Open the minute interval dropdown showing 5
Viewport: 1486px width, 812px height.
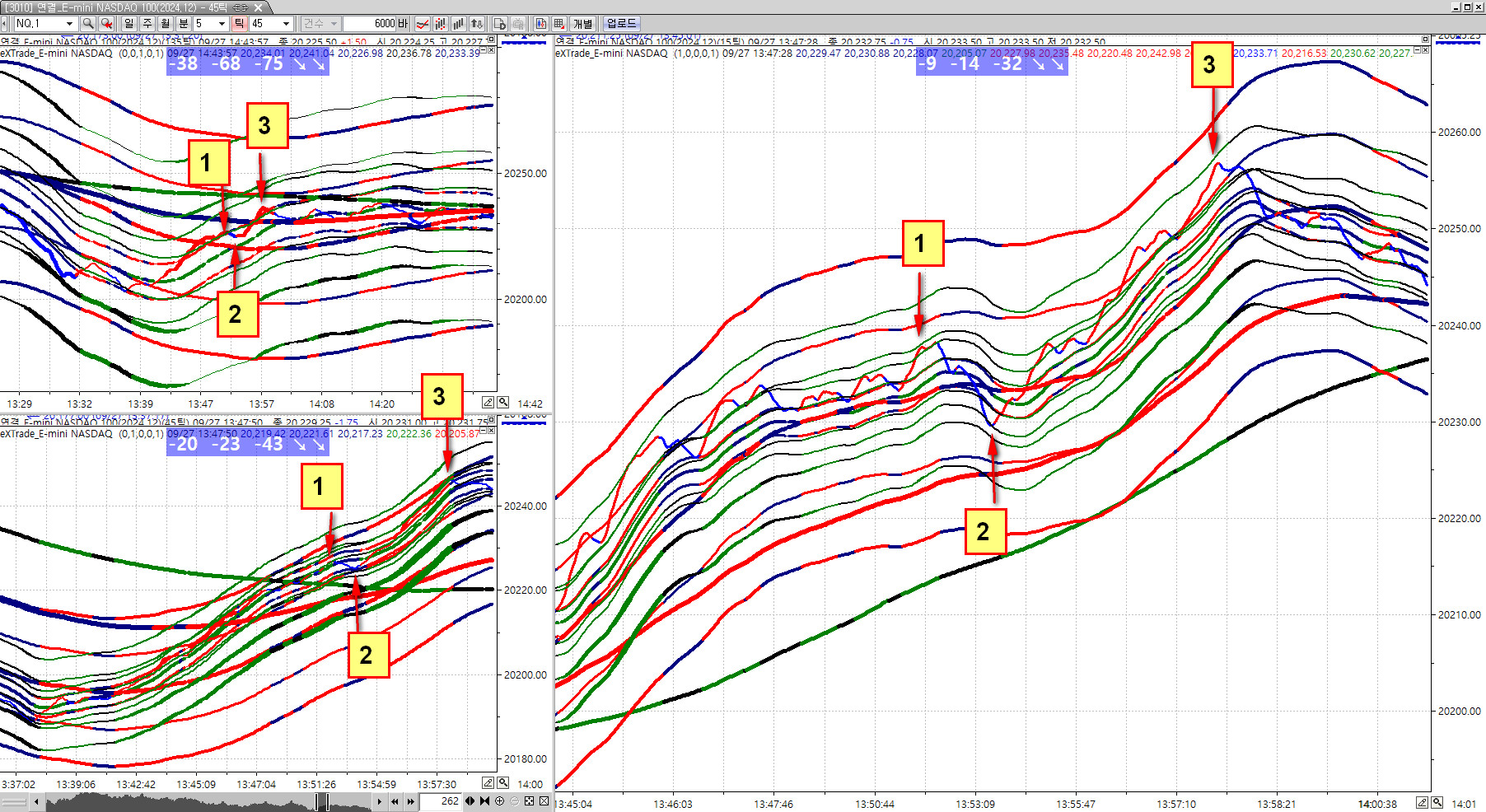[x=222, y=24]
